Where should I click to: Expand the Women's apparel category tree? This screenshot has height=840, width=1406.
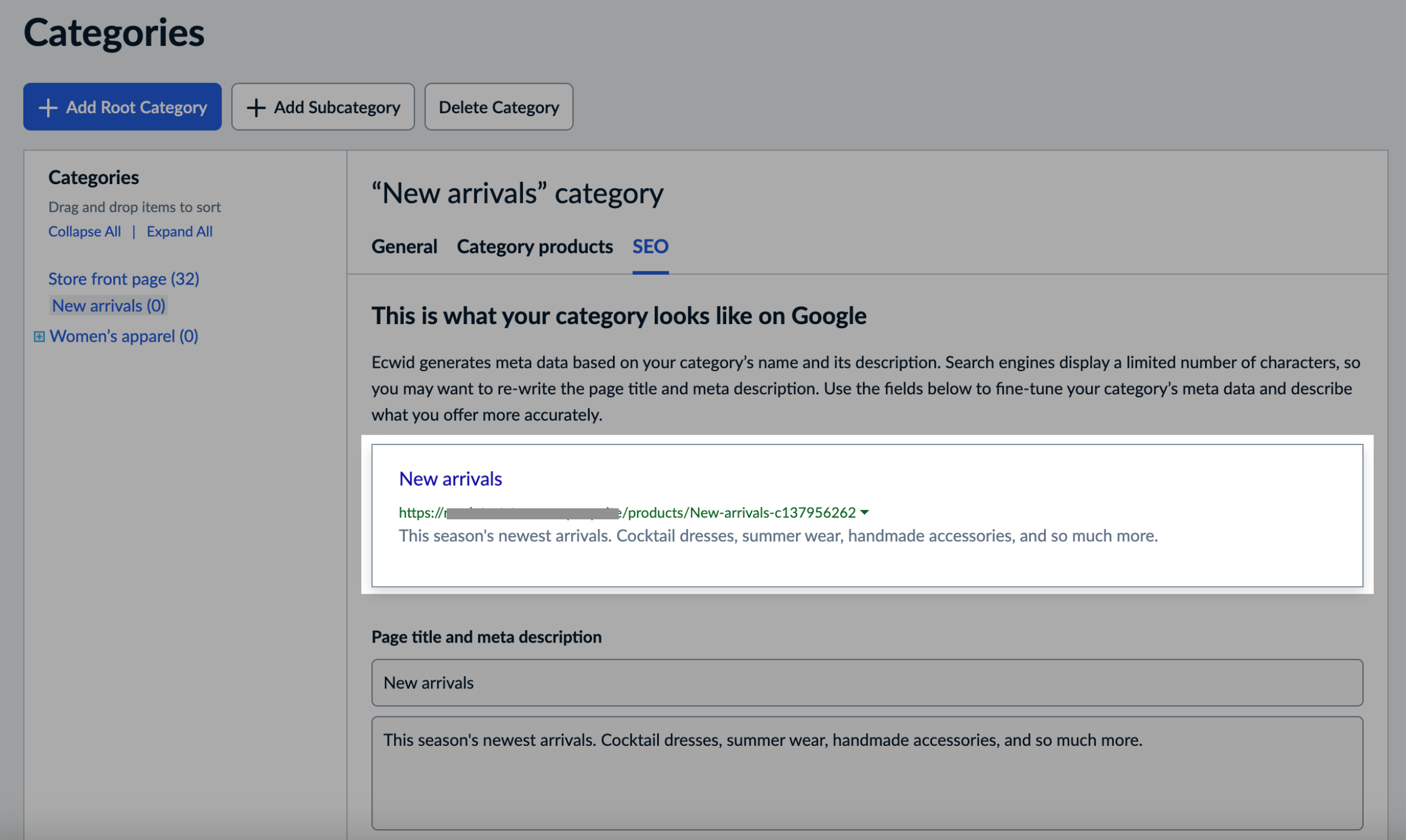38,336
